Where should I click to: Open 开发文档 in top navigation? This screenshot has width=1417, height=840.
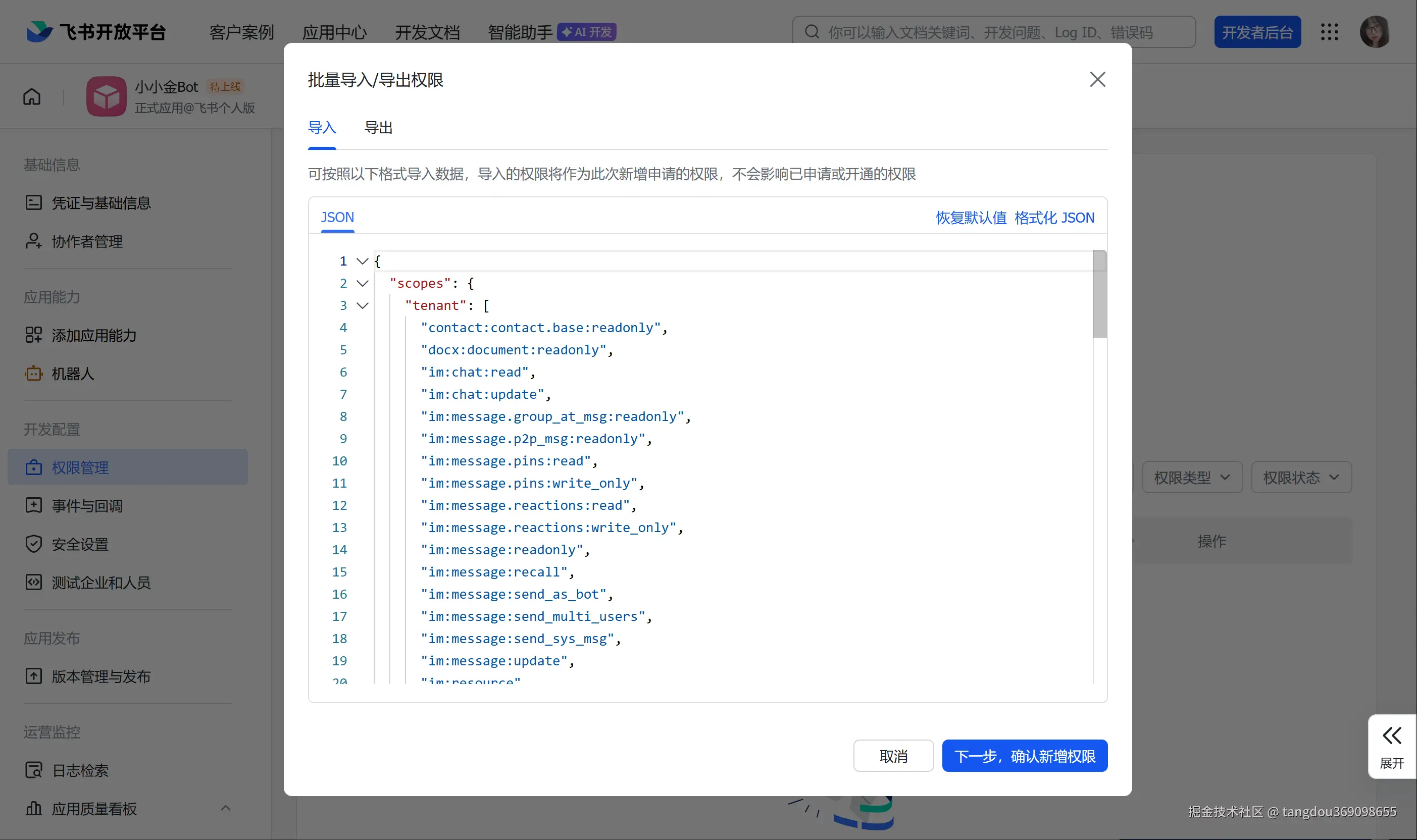tap(427, 32)
